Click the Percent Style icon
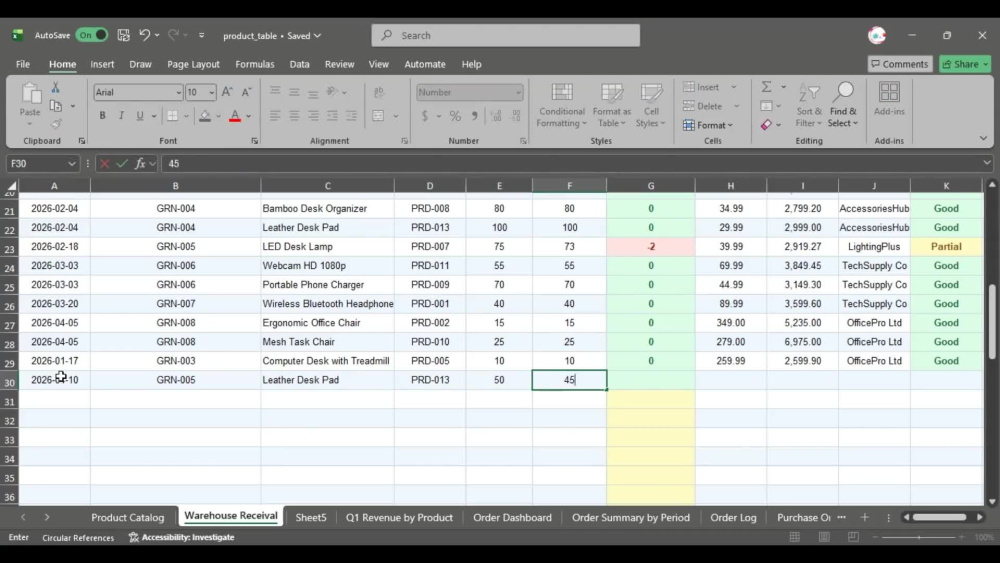This screenshot has height=563, width=1000. coord(455,115)
